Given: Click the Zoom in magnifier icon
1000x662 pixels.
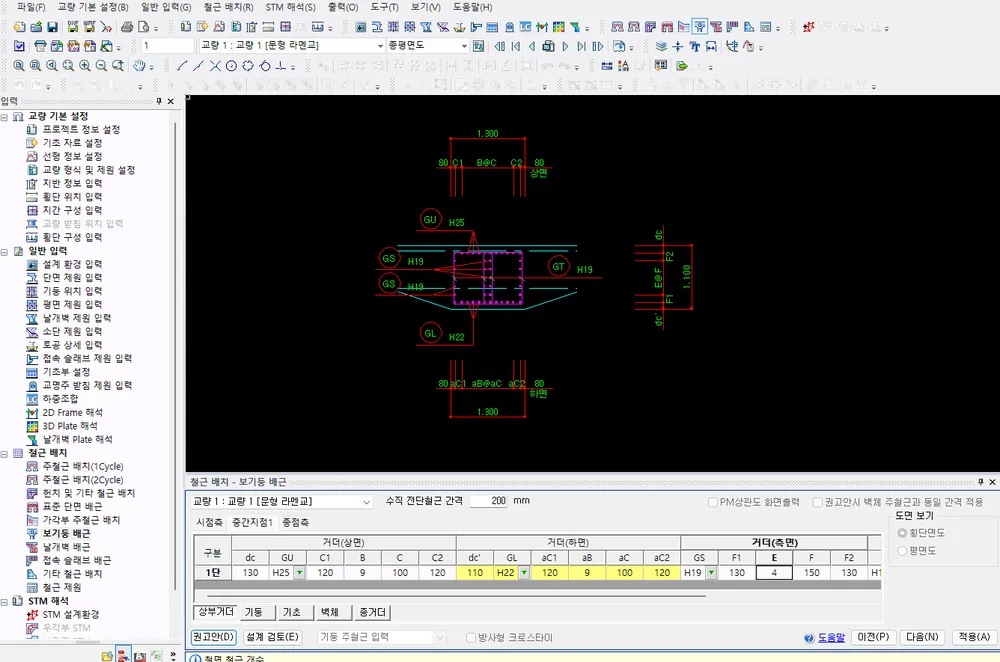Looking at the screenshot, I should pos(85,66).
